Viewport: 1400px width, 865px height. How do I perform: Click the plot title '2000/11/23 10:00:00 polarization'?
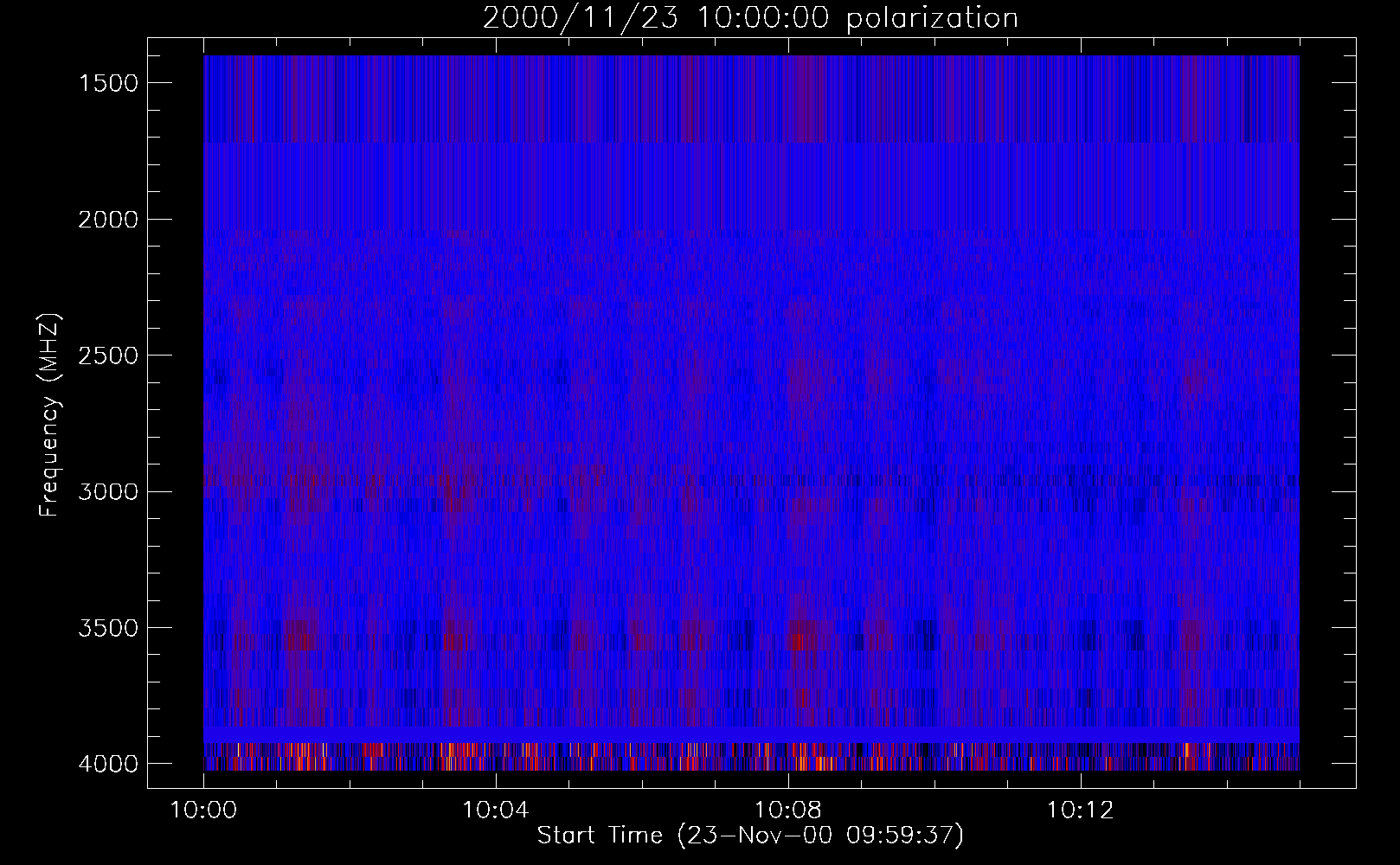point(750,18)
